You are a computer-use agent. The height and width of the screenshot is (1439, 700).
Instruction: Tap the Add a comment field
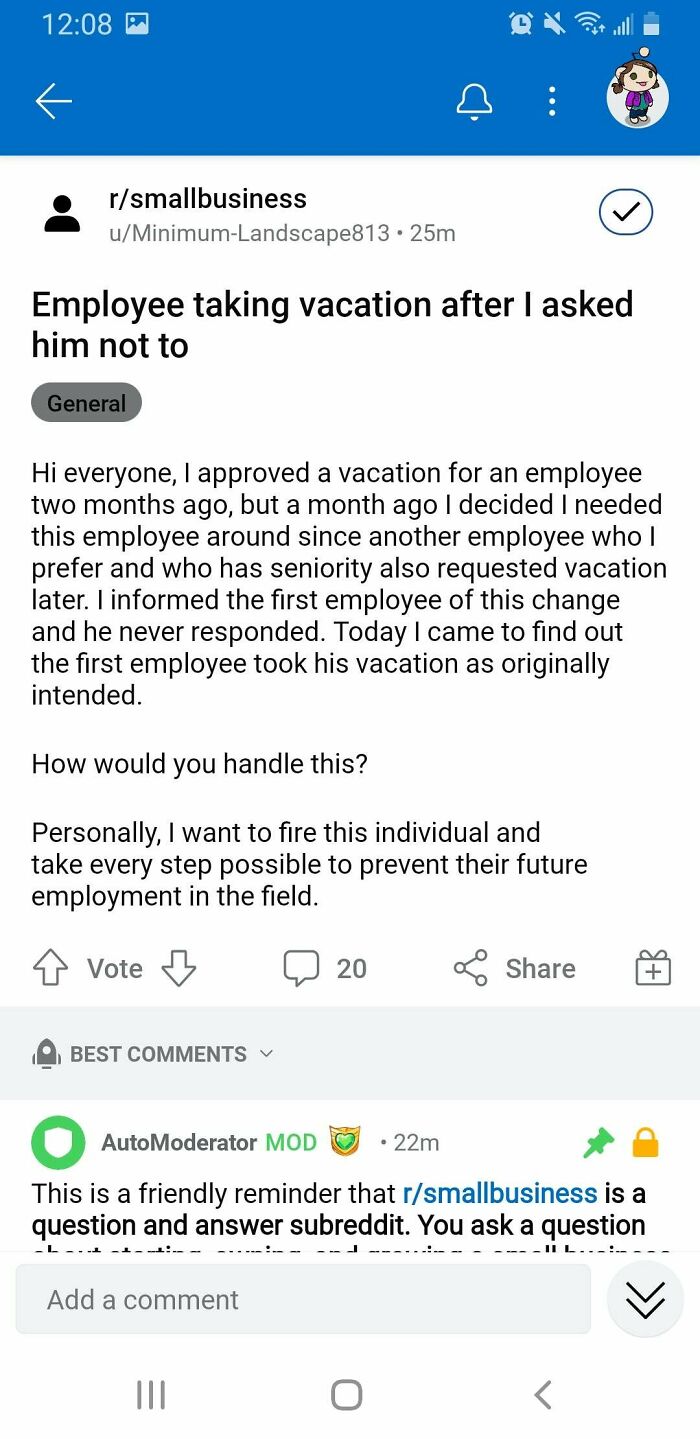300,1300
